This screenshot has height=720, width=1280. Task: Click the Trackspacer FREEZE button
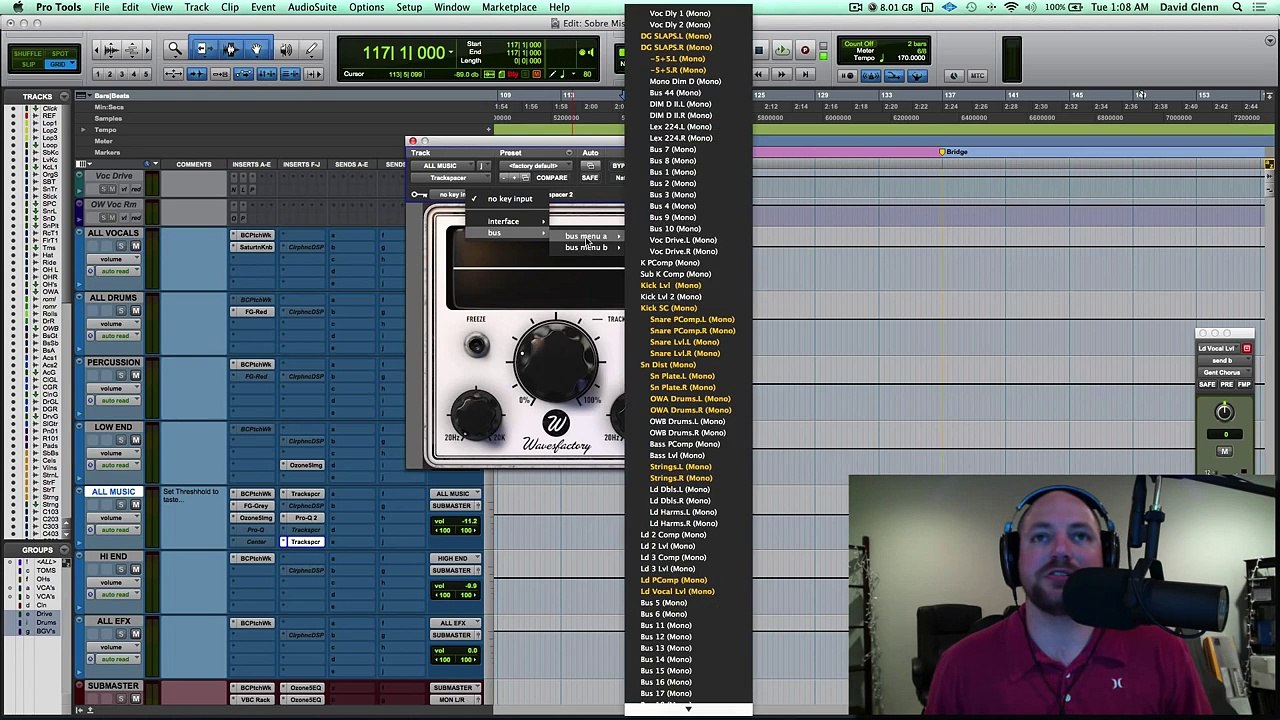(477, 346)
